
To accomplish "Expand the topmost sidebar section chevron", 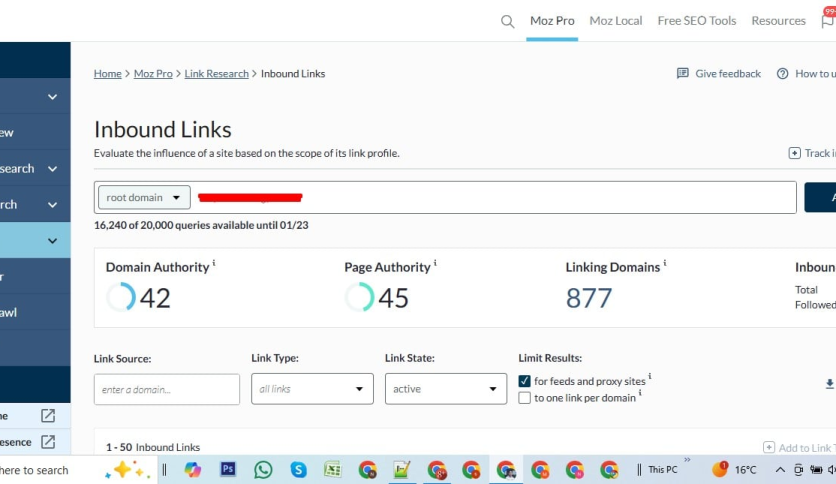I will tap(52, 96).
